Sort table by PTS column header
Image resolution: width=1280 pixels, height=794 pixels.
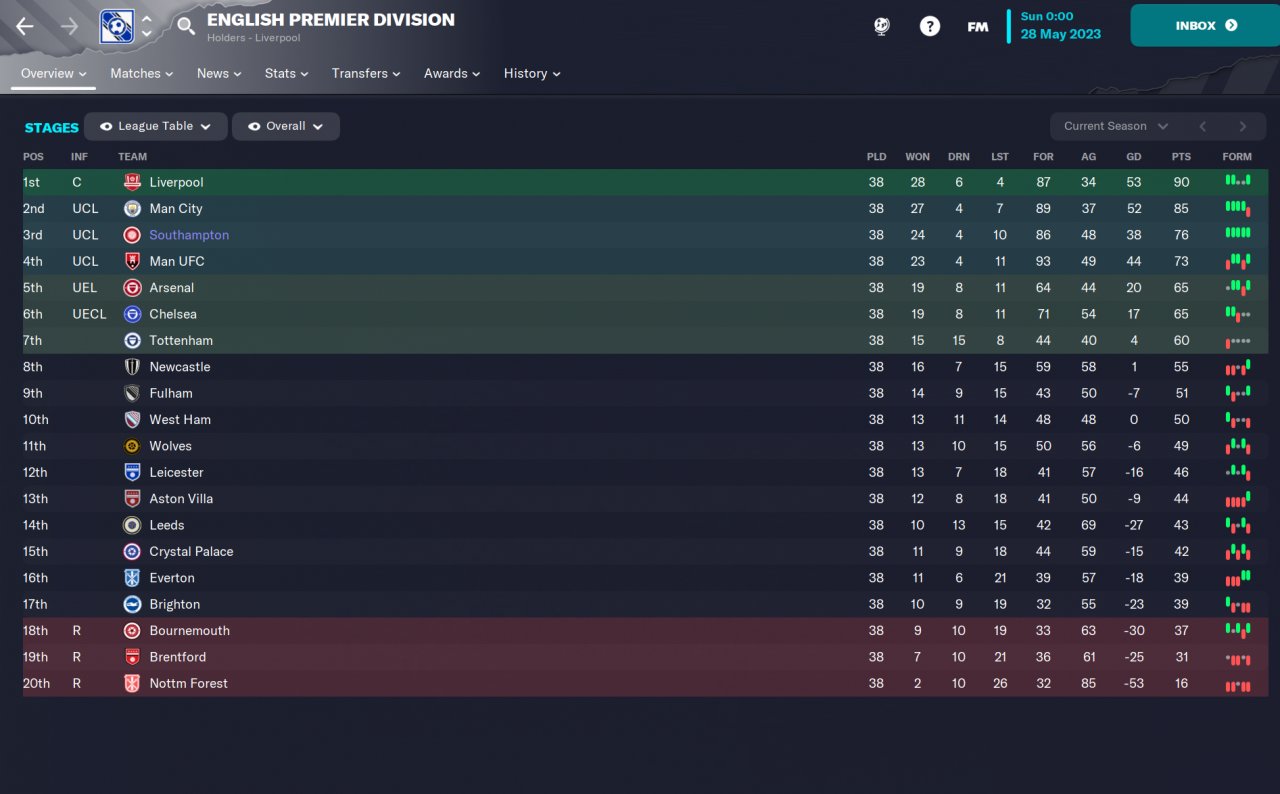point(1181,157)
